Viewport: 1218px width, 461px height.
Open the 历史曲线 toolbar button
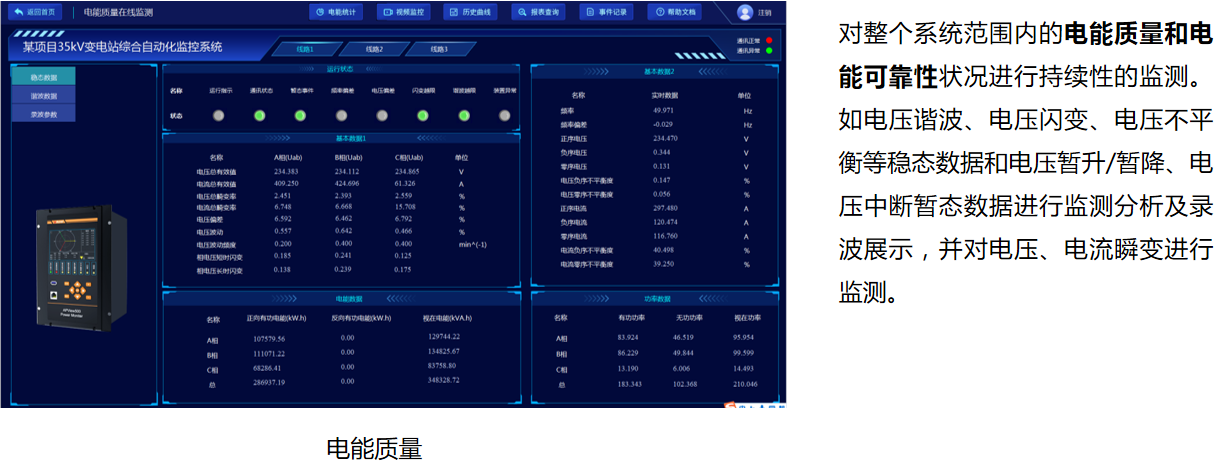coord(472,12)
